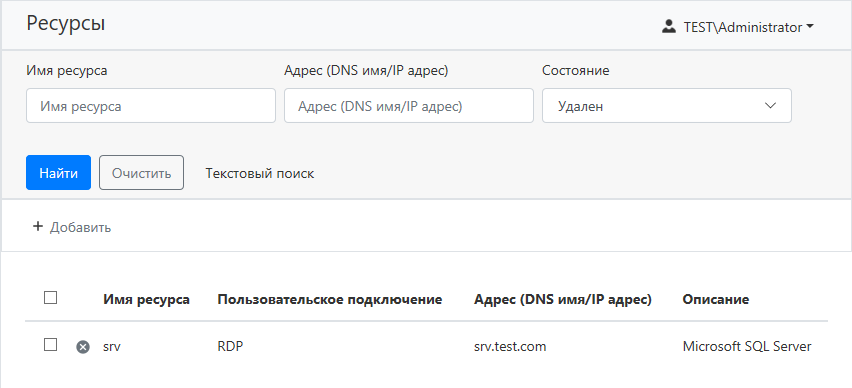The width and height of the screenshot is (852, 388).
Task: Click the user profile icon beside TEST\Administrator
Action: coord(668,27)
